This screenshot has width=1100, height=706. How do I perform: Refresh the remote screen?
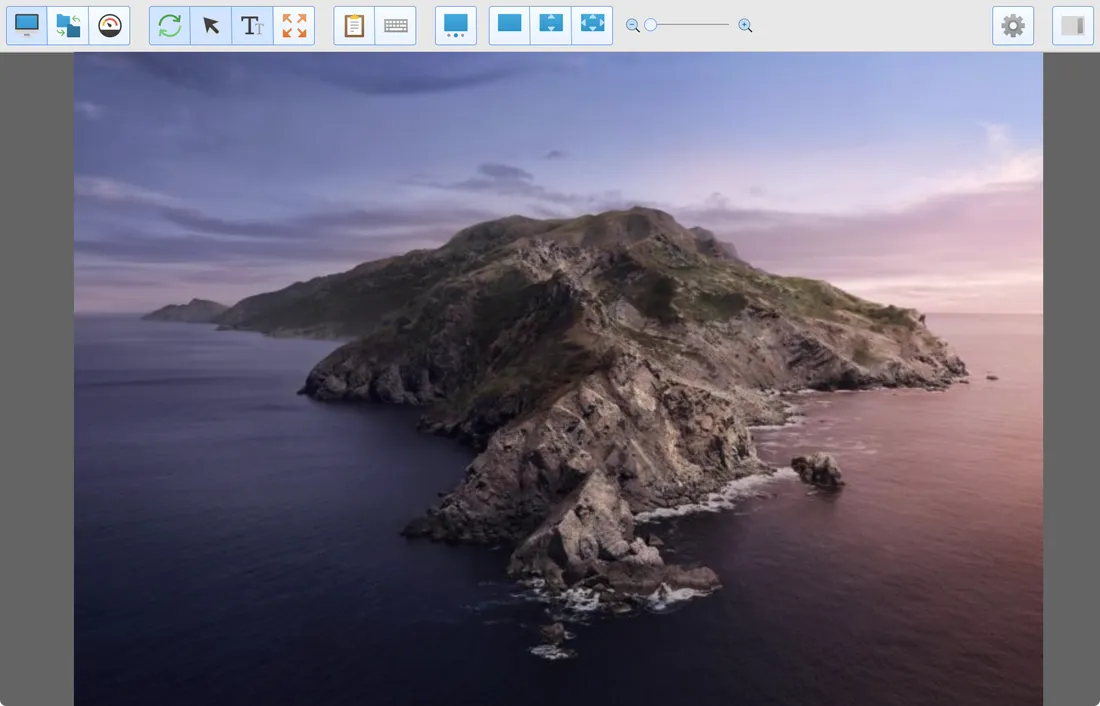(x=169, y=25)
